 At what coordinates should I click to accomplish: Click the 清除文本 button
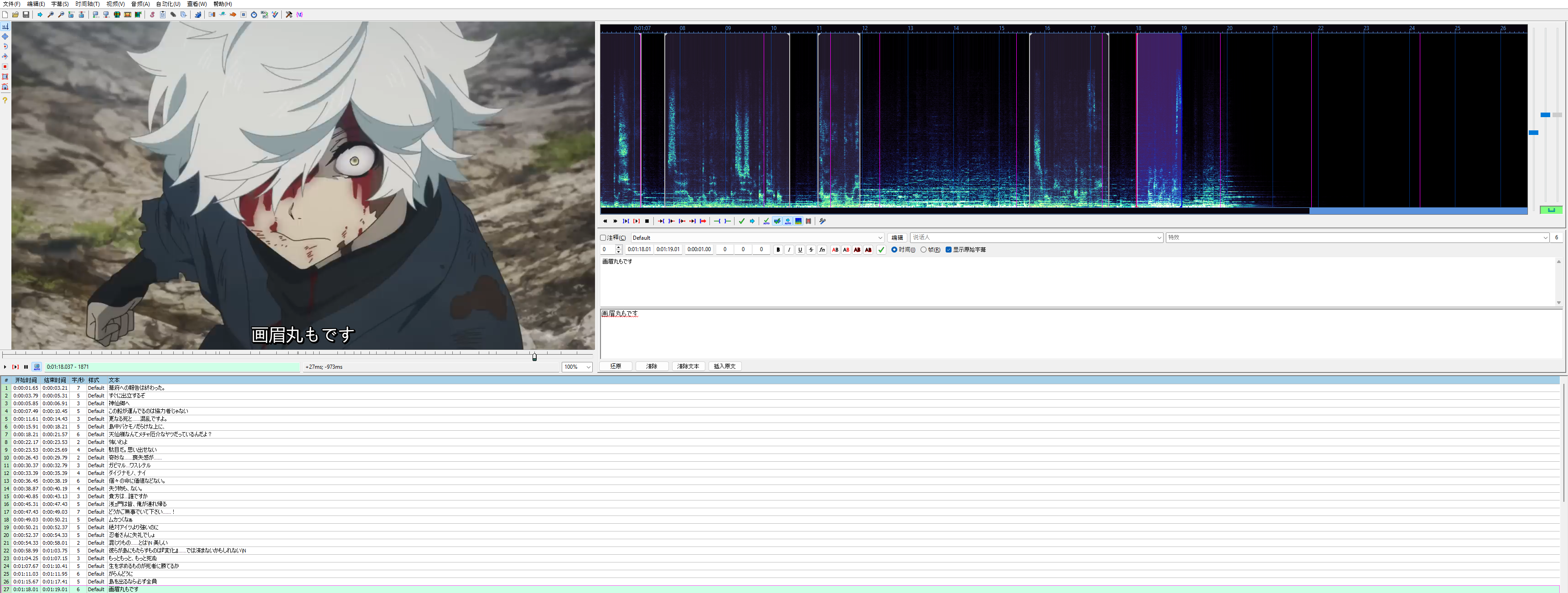(688, 367)
